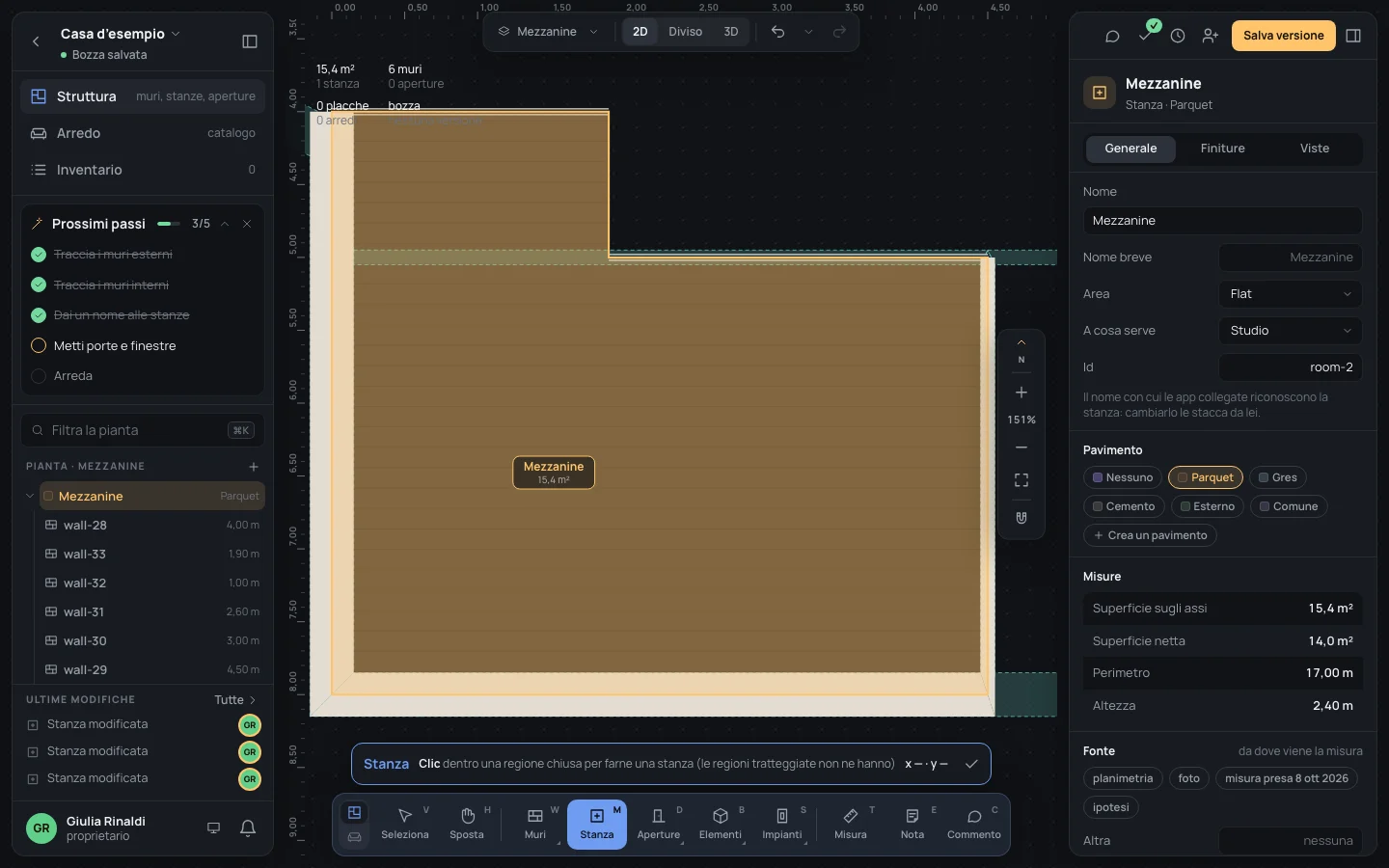Activate the Misura measuring tool
This screenshot has width=1389, height=868.
(851, 825)
